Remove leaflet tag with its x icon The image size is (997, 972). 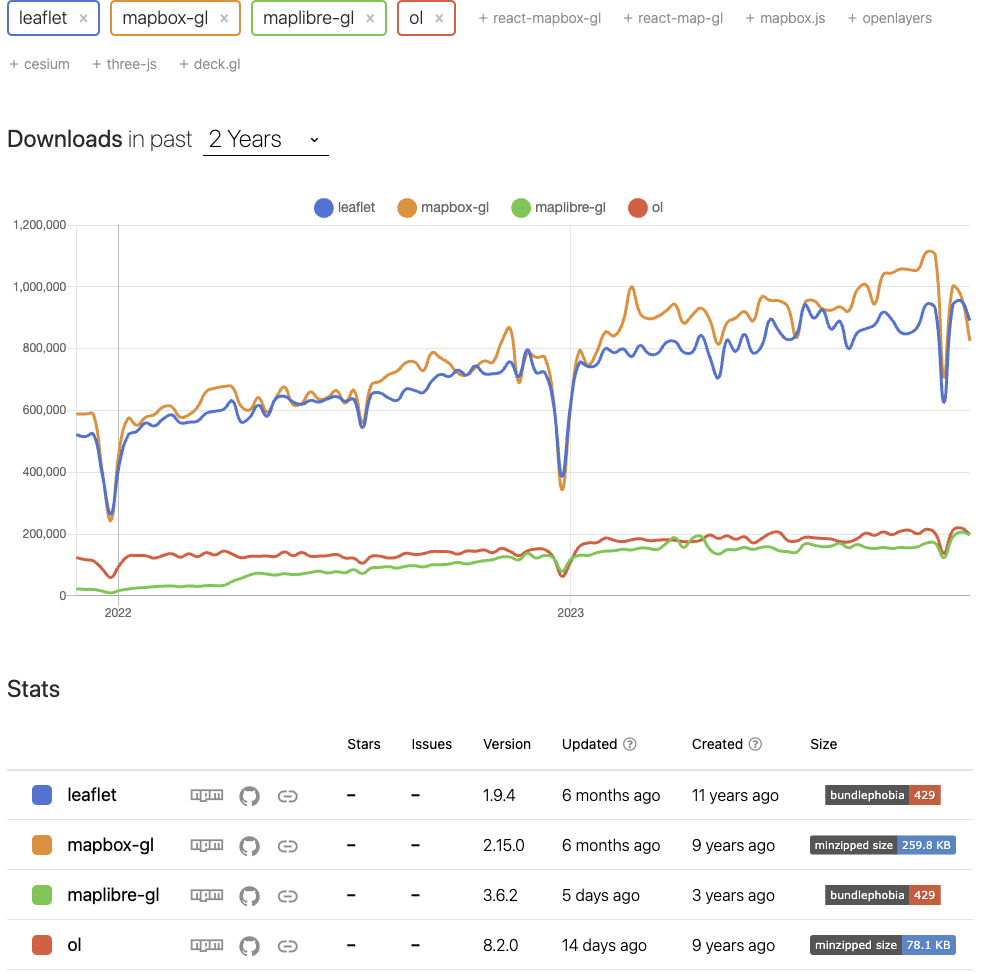(x=83, y=19)
